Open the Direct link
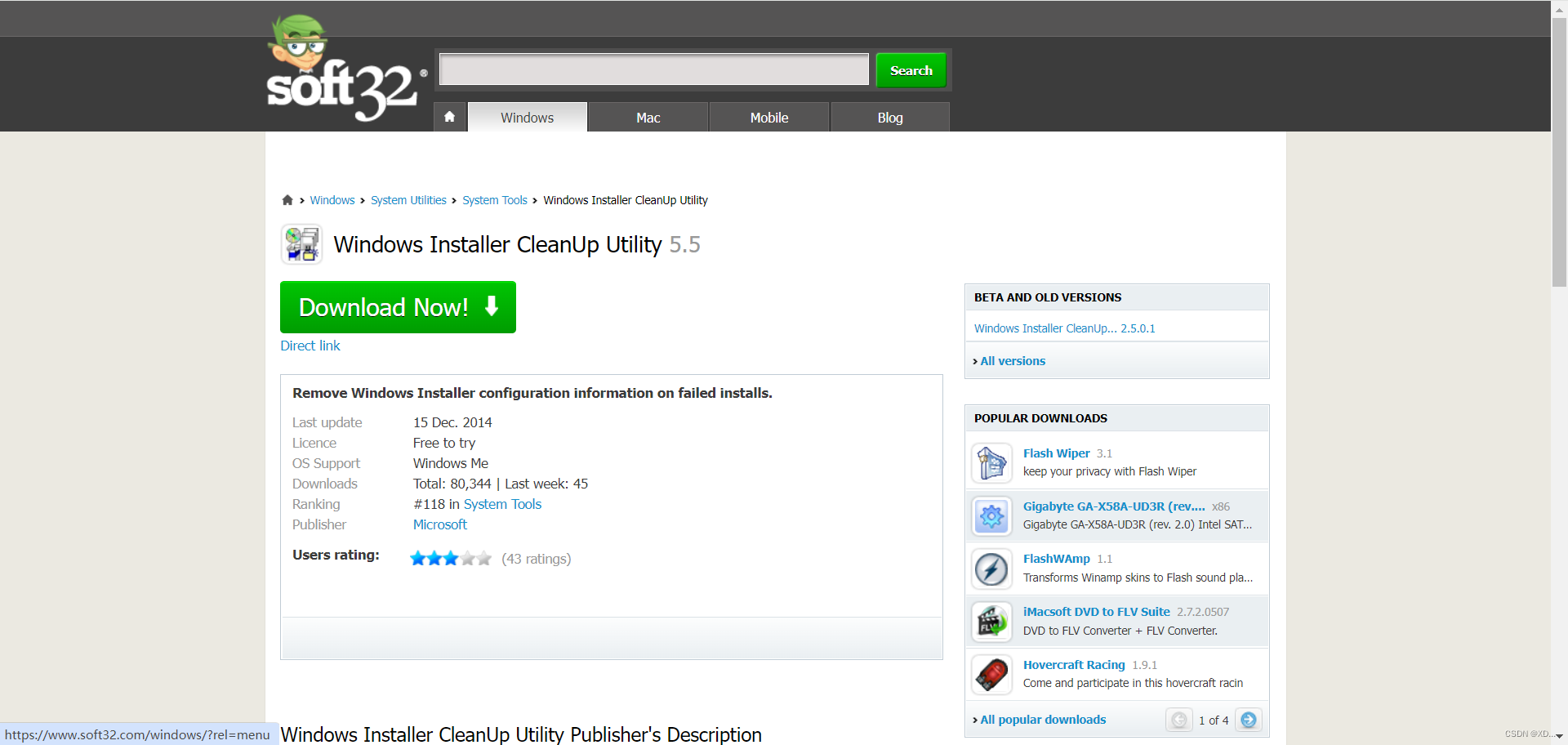Image resolution: width=1568 pixels, height=745 pixels. pyautogui.click(x=310, y=345)
